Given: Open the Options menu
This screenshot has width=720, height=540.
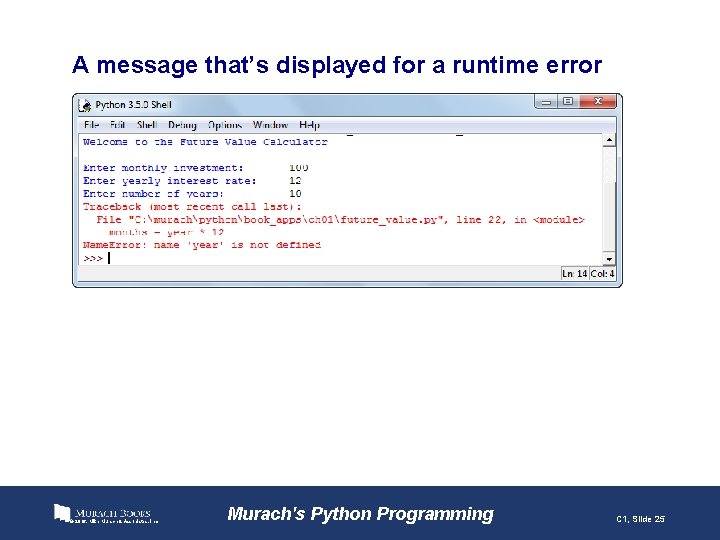Looking at the screenshot, I should [x=225, y=125].
